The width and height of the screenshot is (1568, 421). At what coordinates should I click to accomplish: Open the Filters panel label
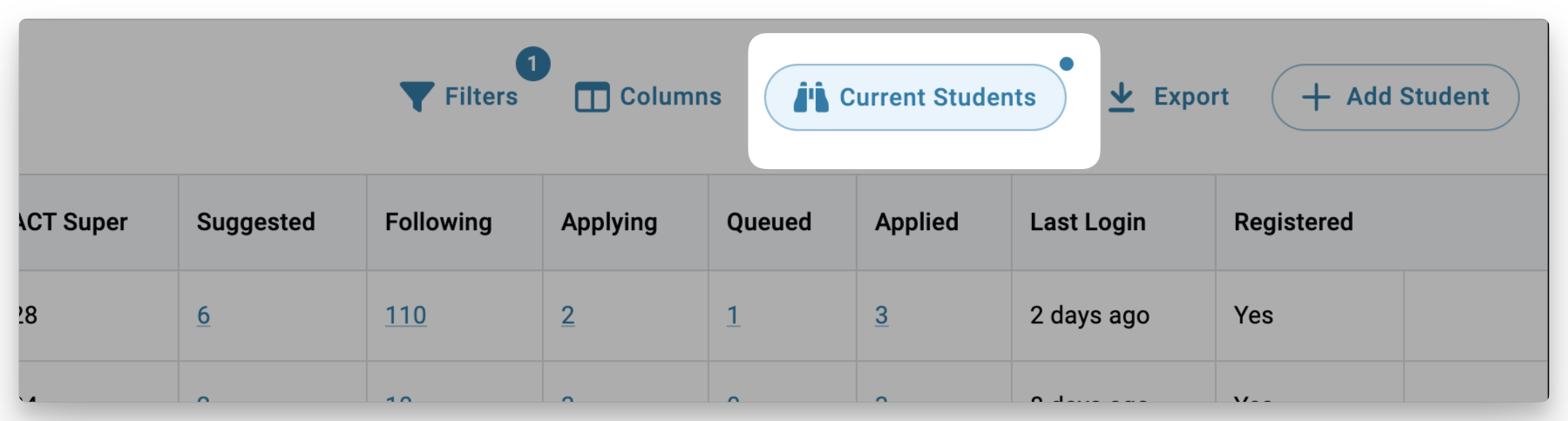point(481,97)
